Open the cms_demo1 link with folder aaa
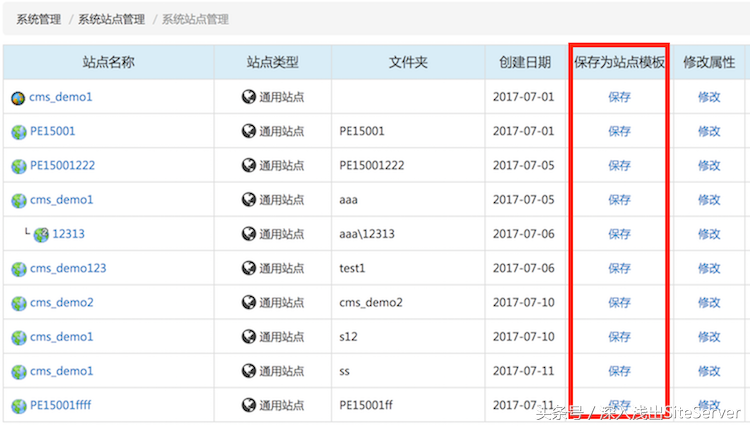750x426 pixels. coord(61,200)
